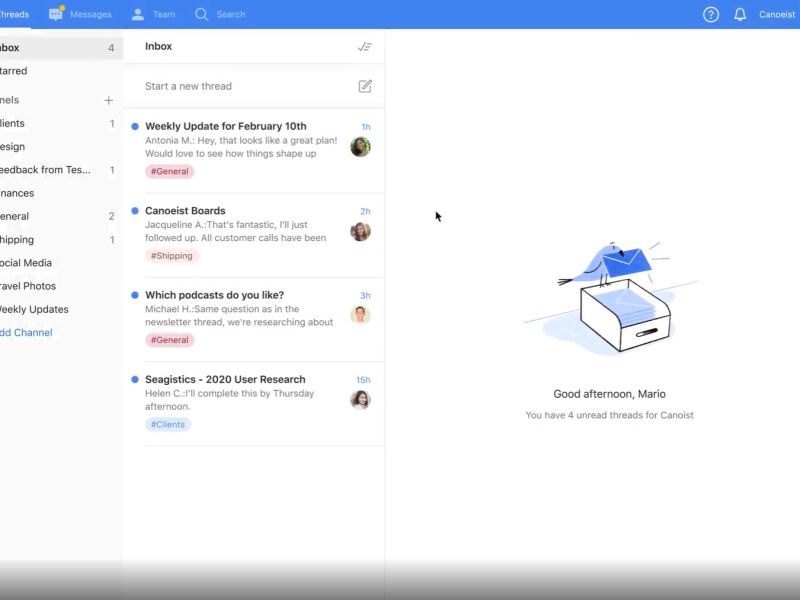The image size is (800, 600).
Task: Open the Shipping channel
Action: click(61, 240)
